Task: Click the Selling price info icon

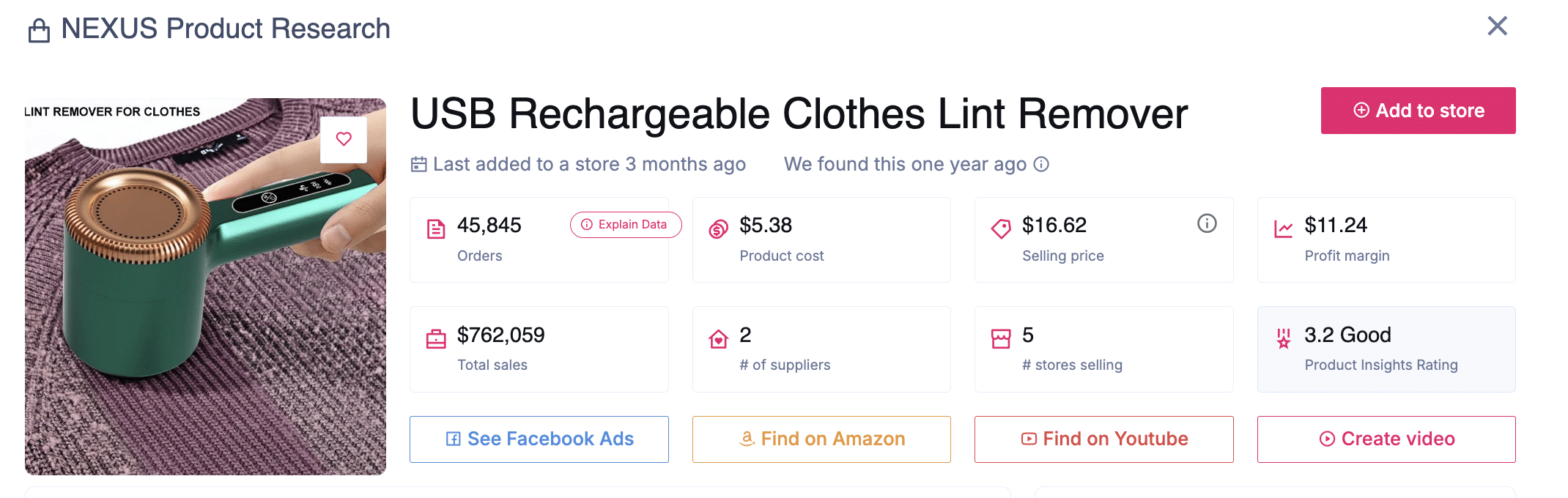Action: click(x=1207, y=223)
